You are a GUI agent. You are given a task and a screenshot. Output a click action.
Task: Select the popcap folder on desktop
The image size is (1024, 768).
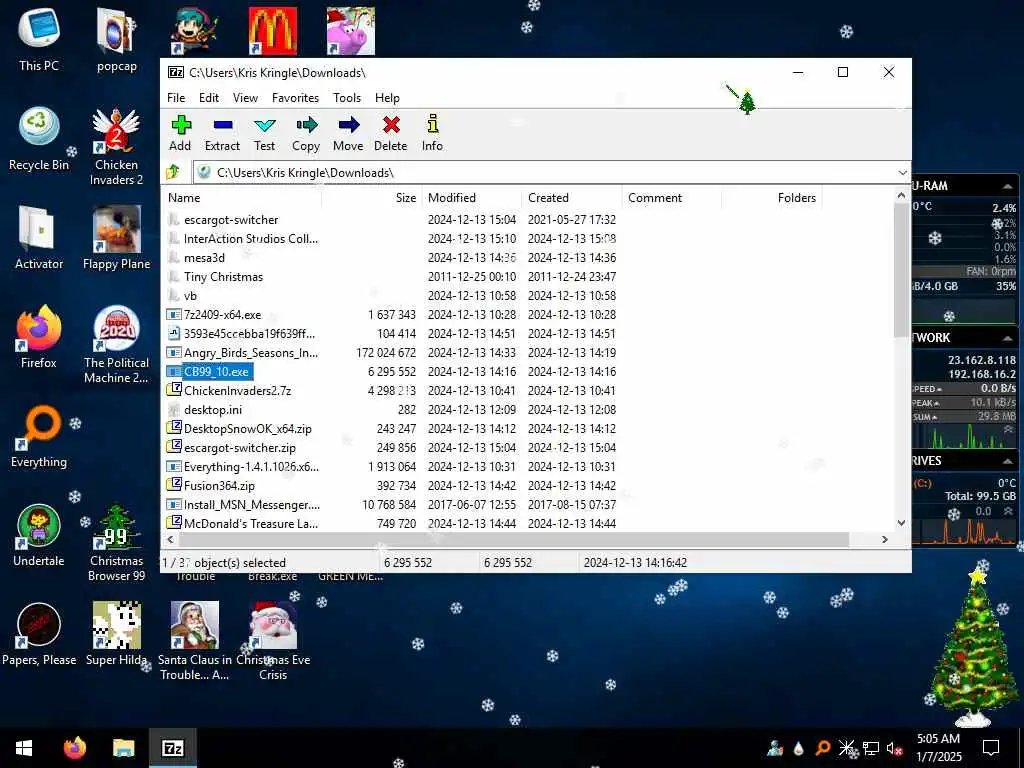[117, 38]
